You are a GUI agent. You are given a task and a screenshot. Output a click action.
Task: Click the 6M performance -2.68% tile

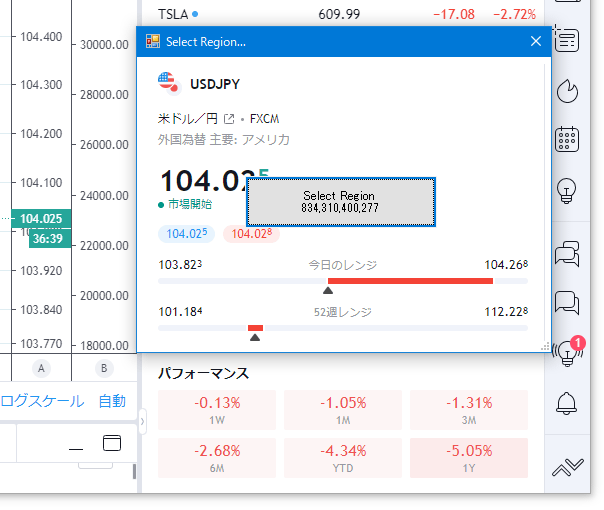pyautogui.click(x=217, y=458)
